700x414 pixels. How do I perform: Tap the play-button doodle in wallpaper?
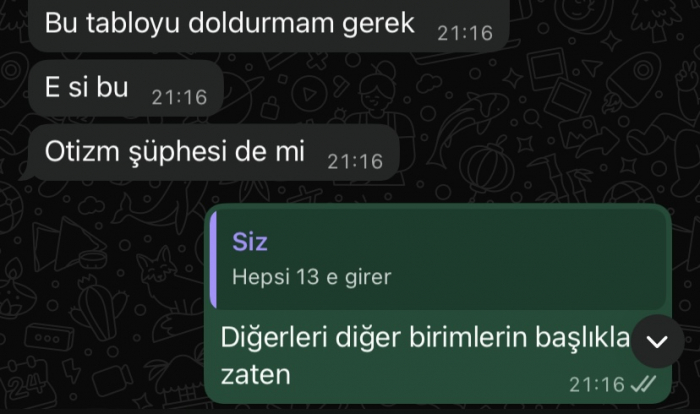[x=309, y=94]
